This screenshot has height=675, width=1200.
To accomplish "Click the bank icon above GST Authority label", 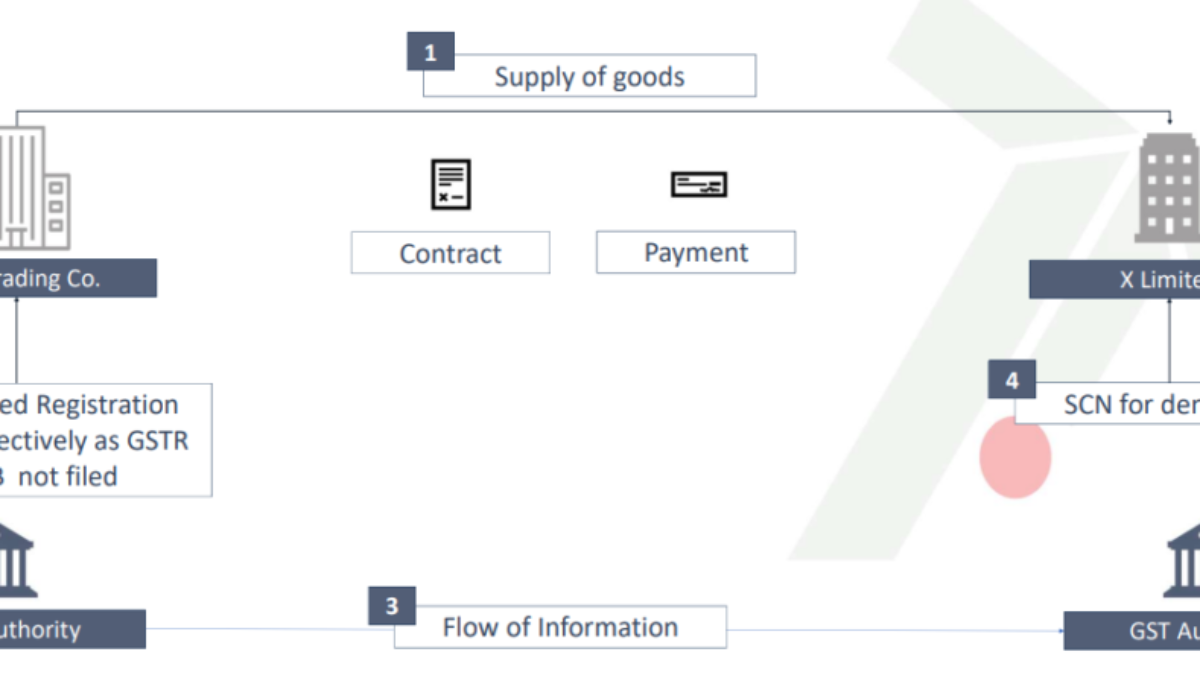I will (x=1185, y=561).
